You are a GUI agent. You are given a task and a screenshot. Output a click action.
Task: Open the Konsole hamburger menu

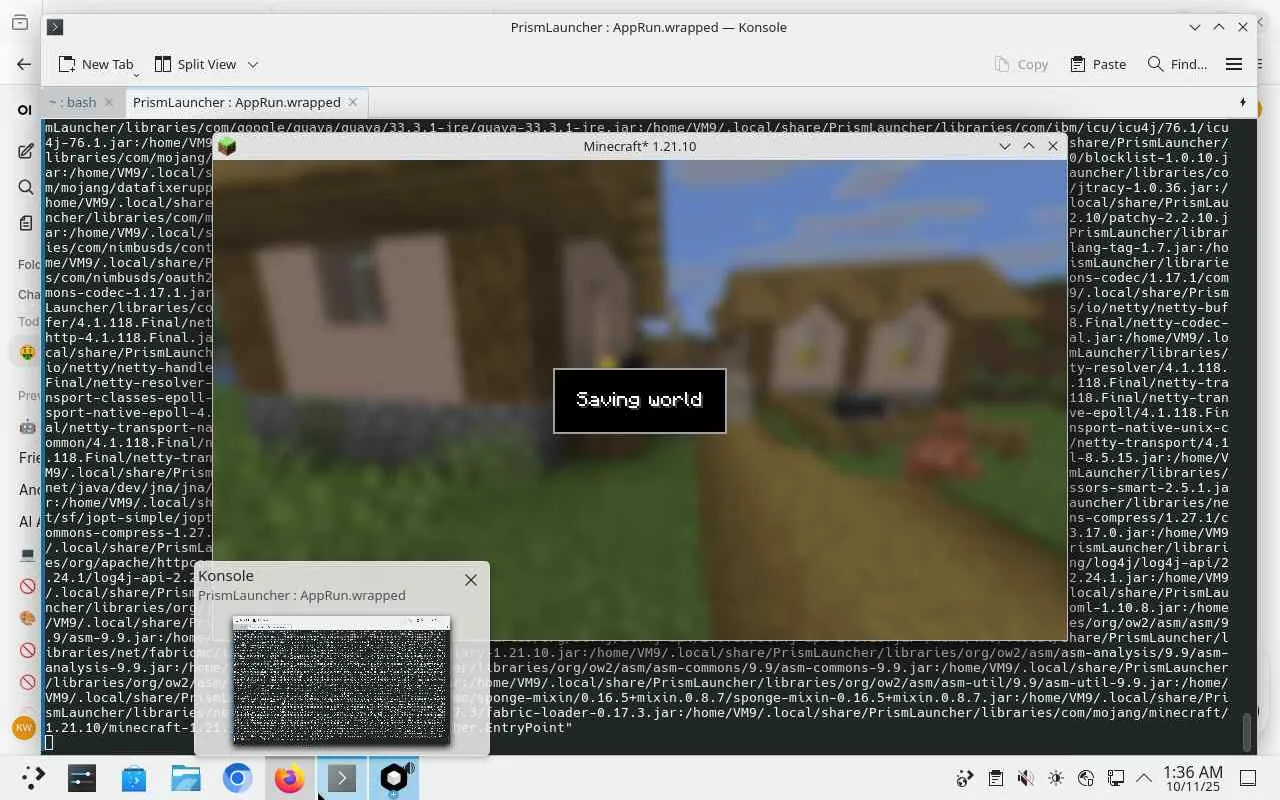[x=1234, y=64]
